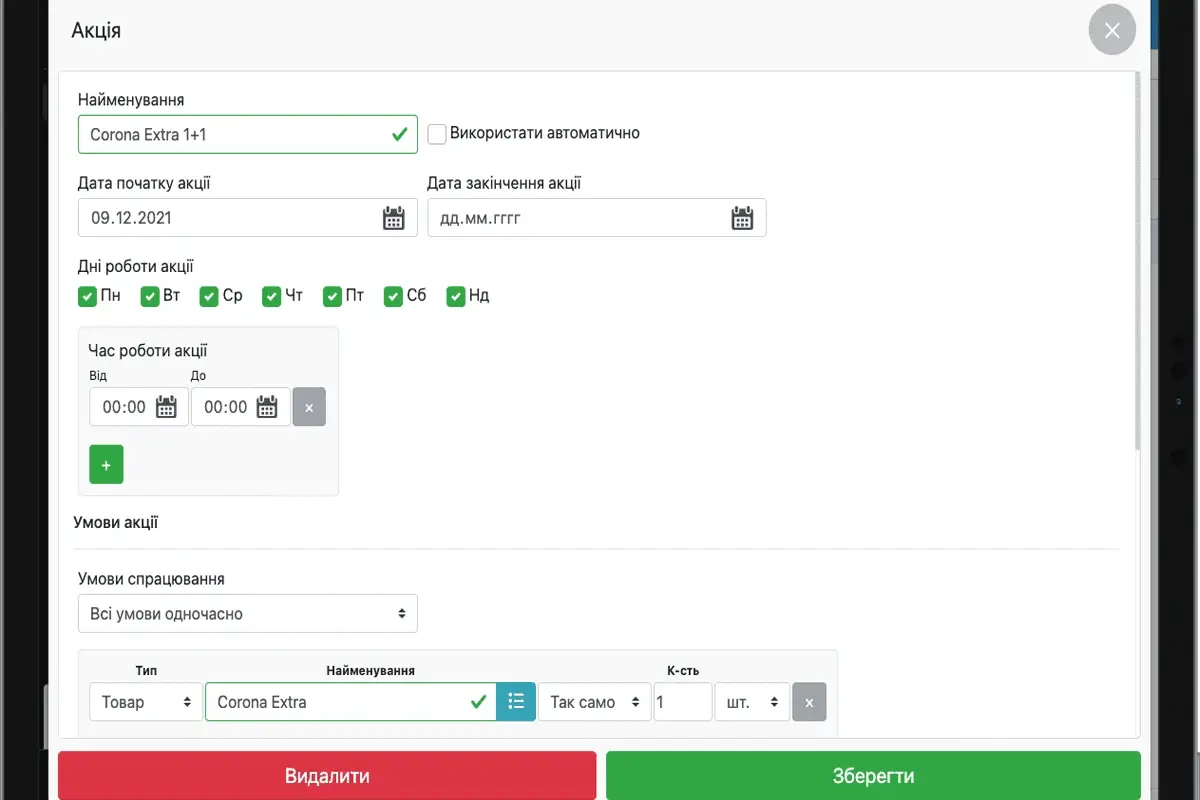Uncheck the Пн weekday checkbox

pos(88,296)
